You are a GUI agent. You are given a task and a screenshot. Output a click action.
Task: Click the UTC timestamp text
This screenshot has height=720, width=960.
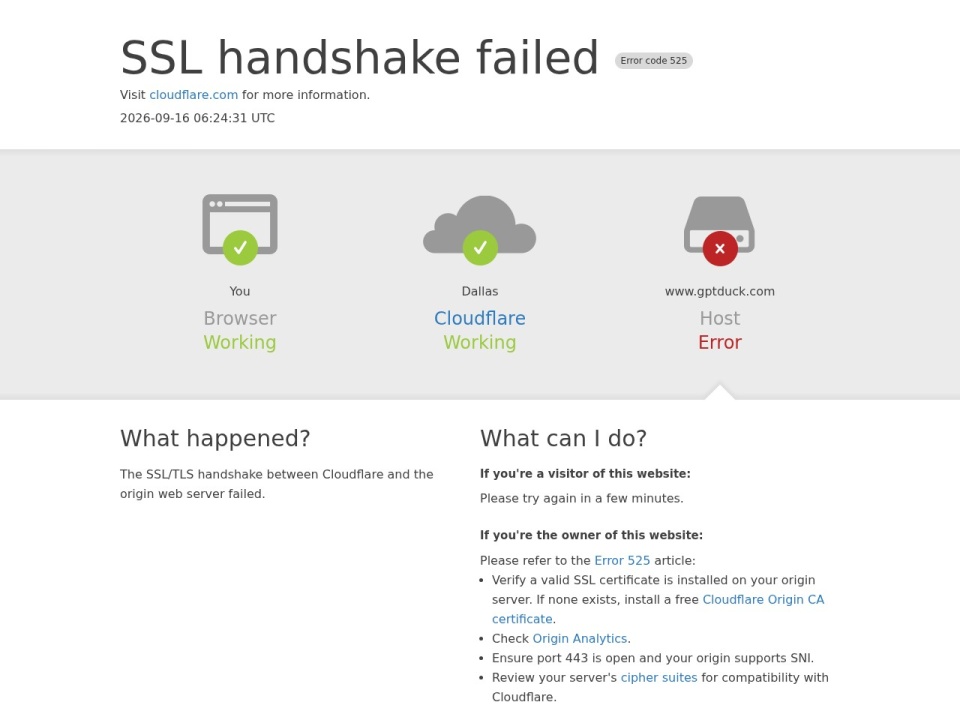(197, 118)
